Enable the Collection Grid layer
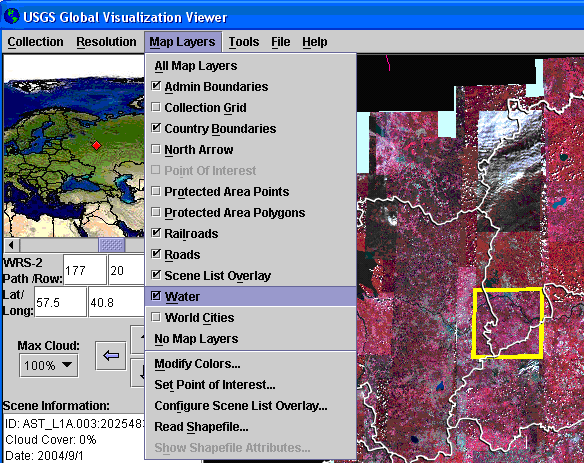This screenshot has width=584, height=463. [156, 107]
